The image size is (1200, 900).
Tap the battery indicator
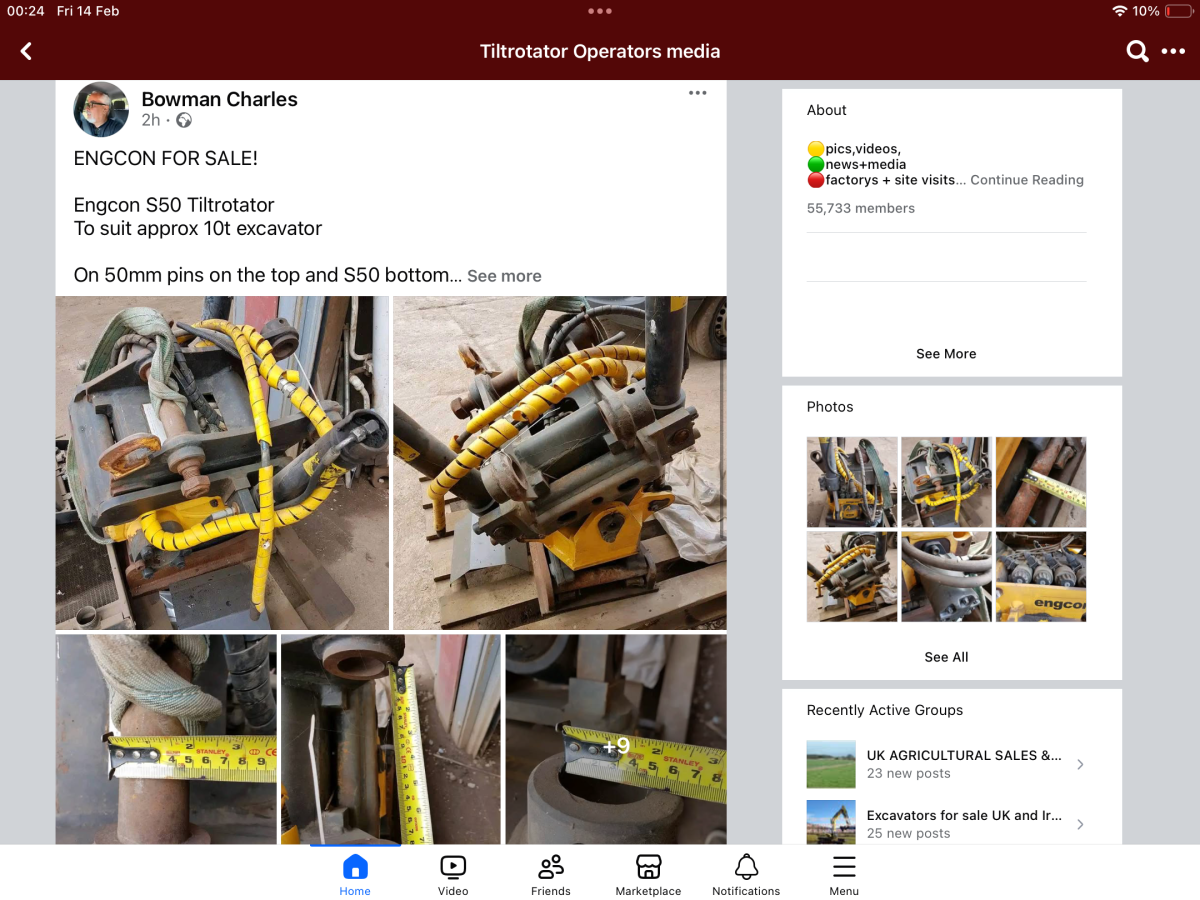click(x=1179, y=11)
